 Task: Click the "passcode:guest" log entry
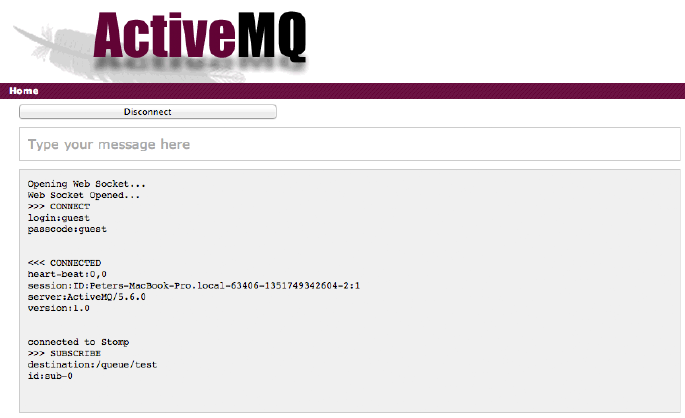pos(67,229)
